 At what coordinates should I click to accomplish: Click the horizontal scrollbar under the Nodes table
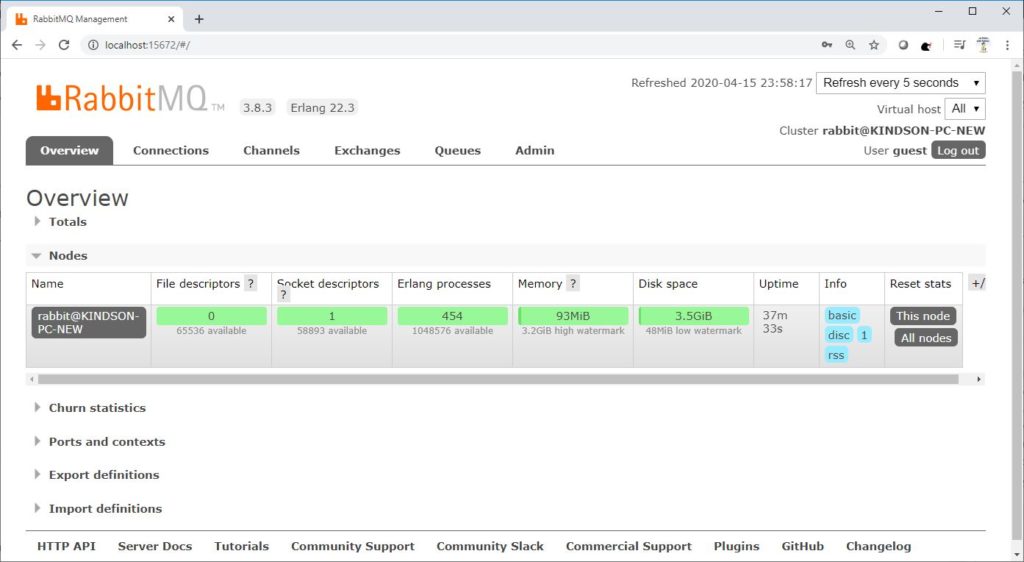tap(498, 379)
